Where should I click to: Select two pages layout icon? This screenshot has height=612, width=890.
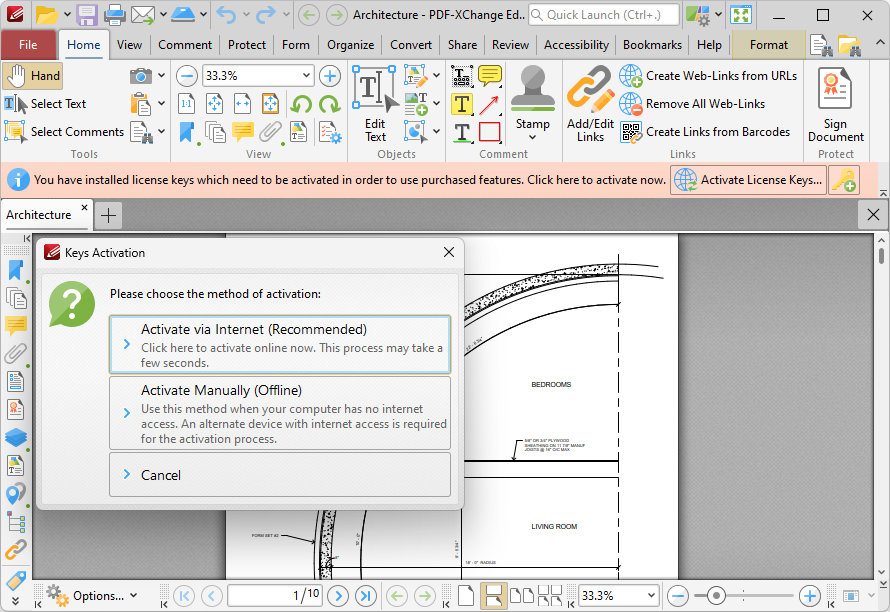(x=522, y=596)
